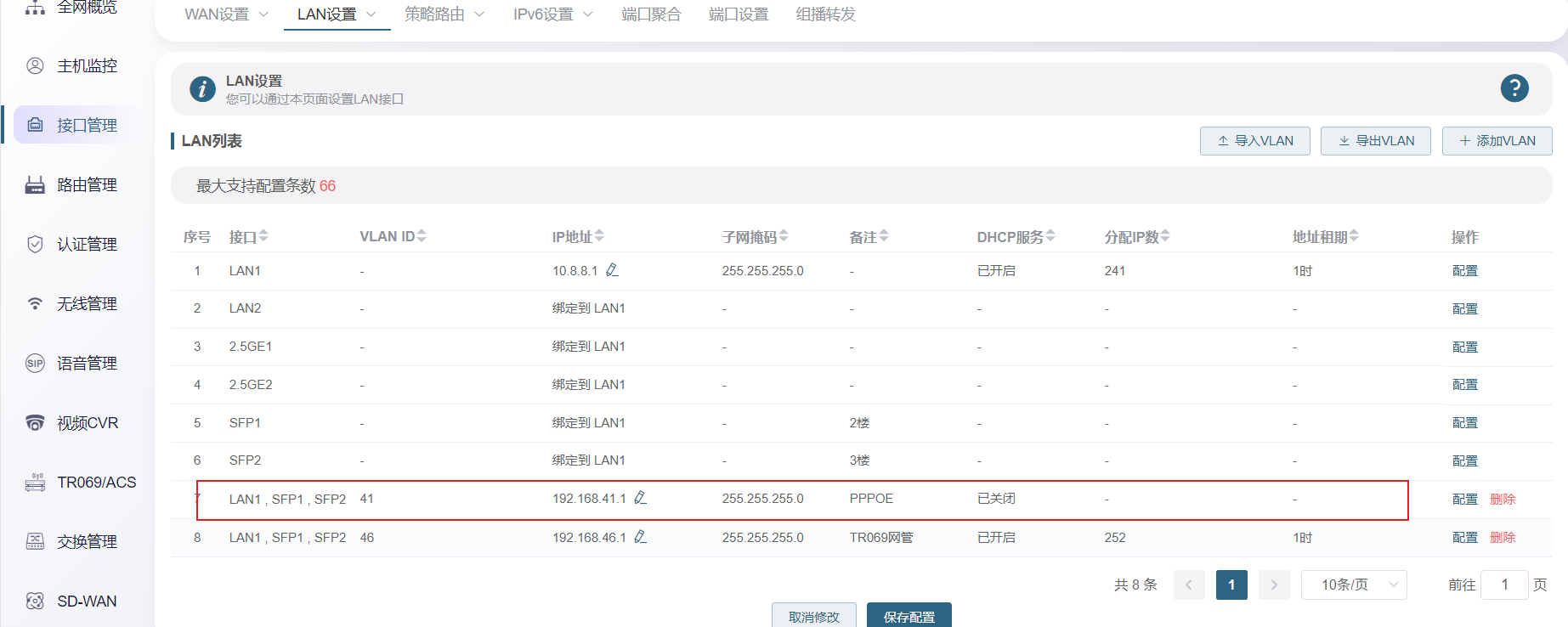Click edit pencil icon next to 10.8.8.1
Image resolution: width=1568 pixels, height=627 pixels.
pyautogui.click(x=612, y=270)
